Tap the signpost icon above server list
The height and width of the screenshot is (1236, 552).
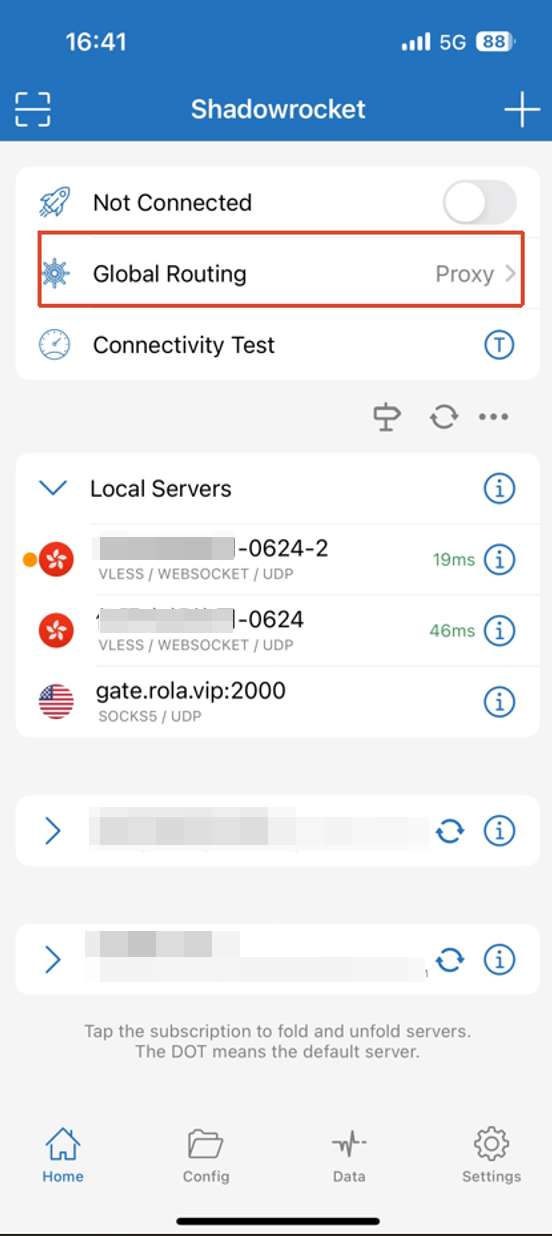[x=387, y=417]
